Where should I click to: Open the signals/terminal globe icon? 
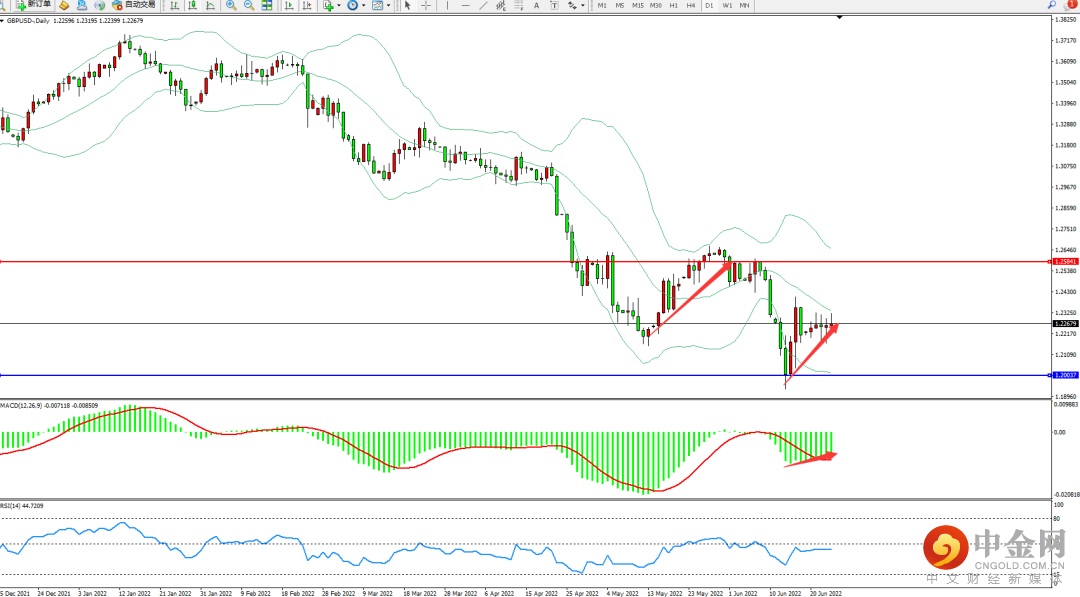100,5
